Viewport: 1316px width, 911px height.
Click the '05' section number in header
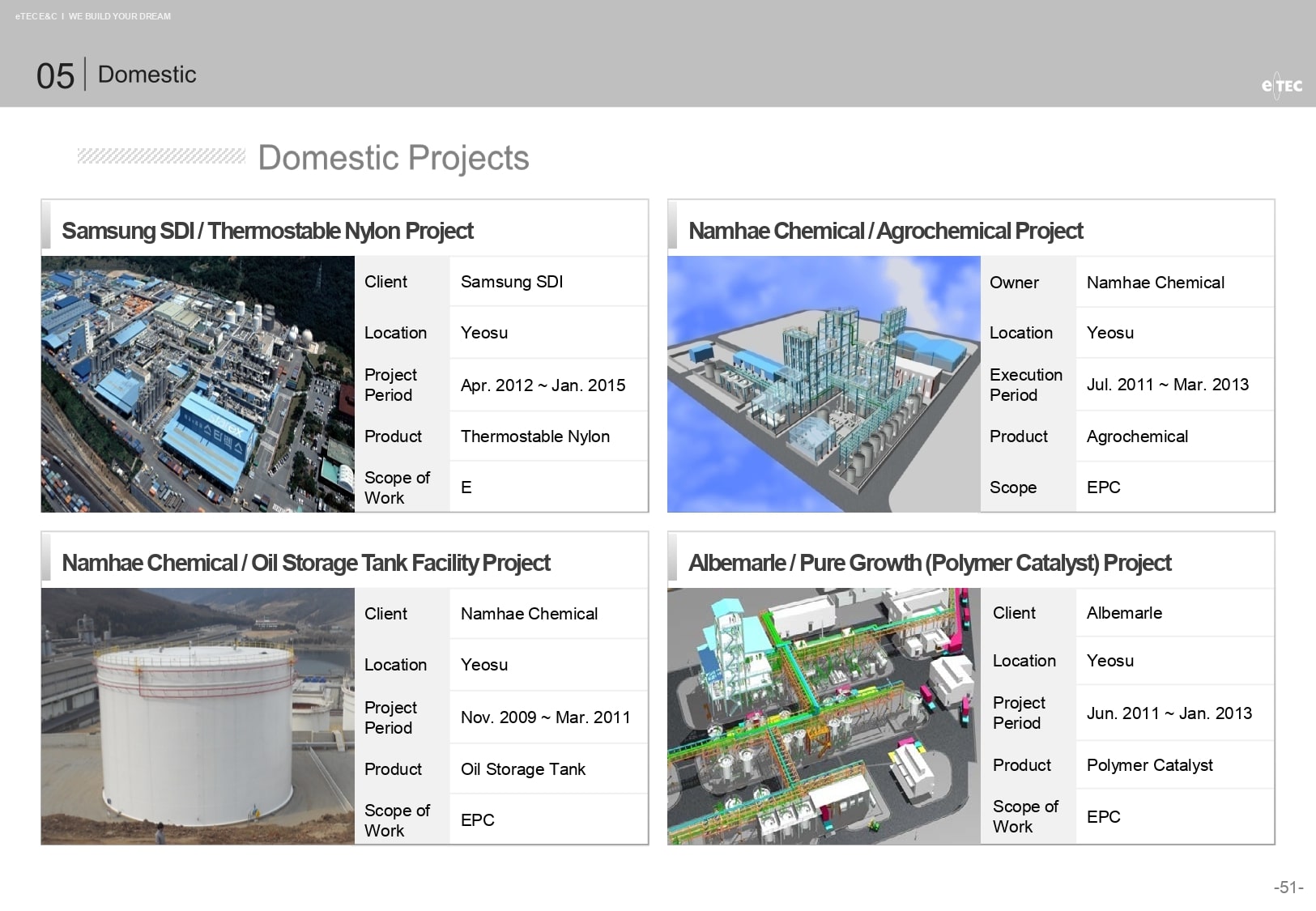[55, 76]
